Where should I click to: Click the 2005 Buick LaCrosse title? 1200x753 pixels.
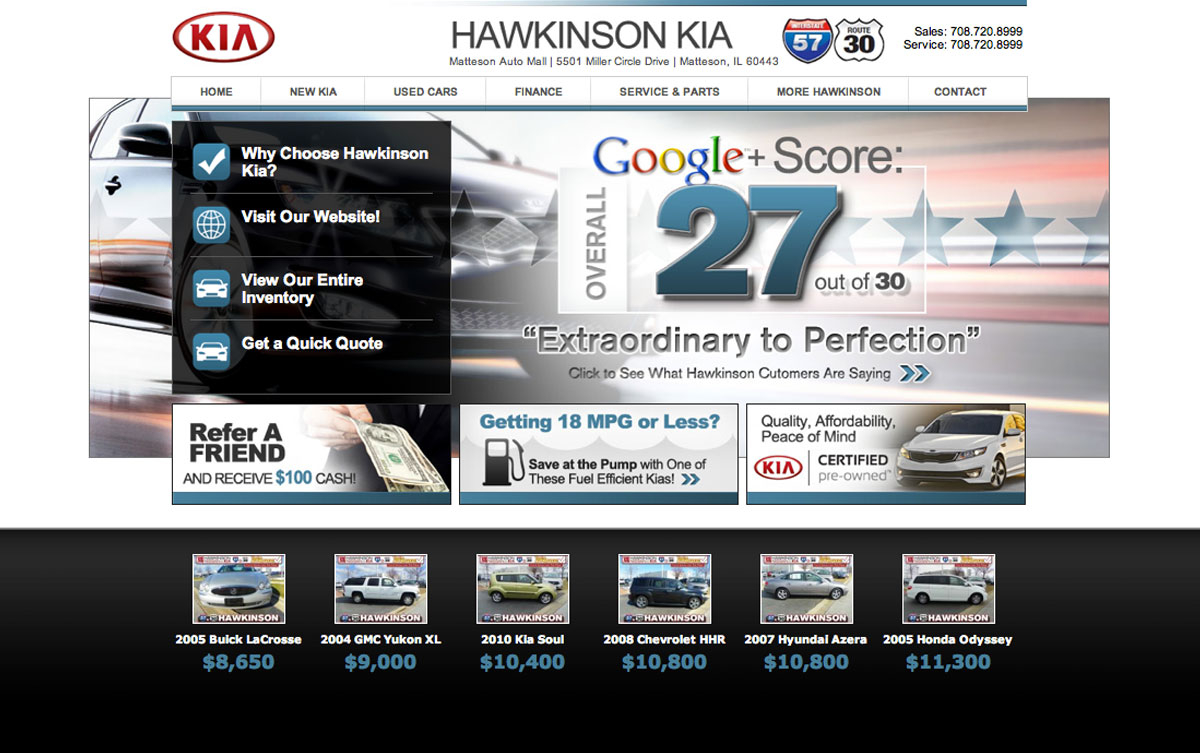(238, 639)
